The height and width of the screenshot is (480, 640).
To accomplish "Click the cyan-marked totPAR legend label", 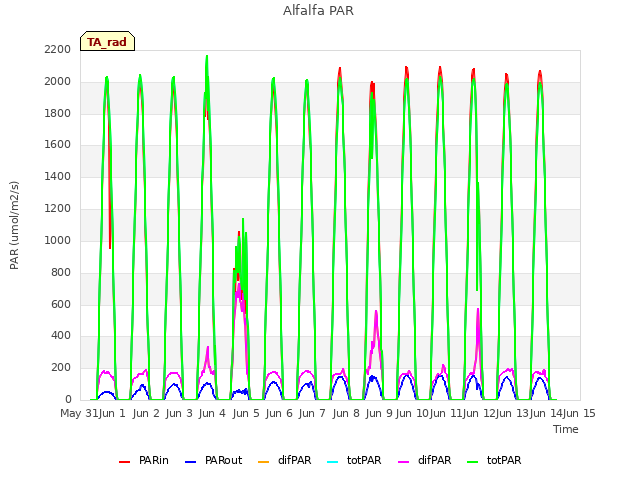I will [x=364, y=460].
